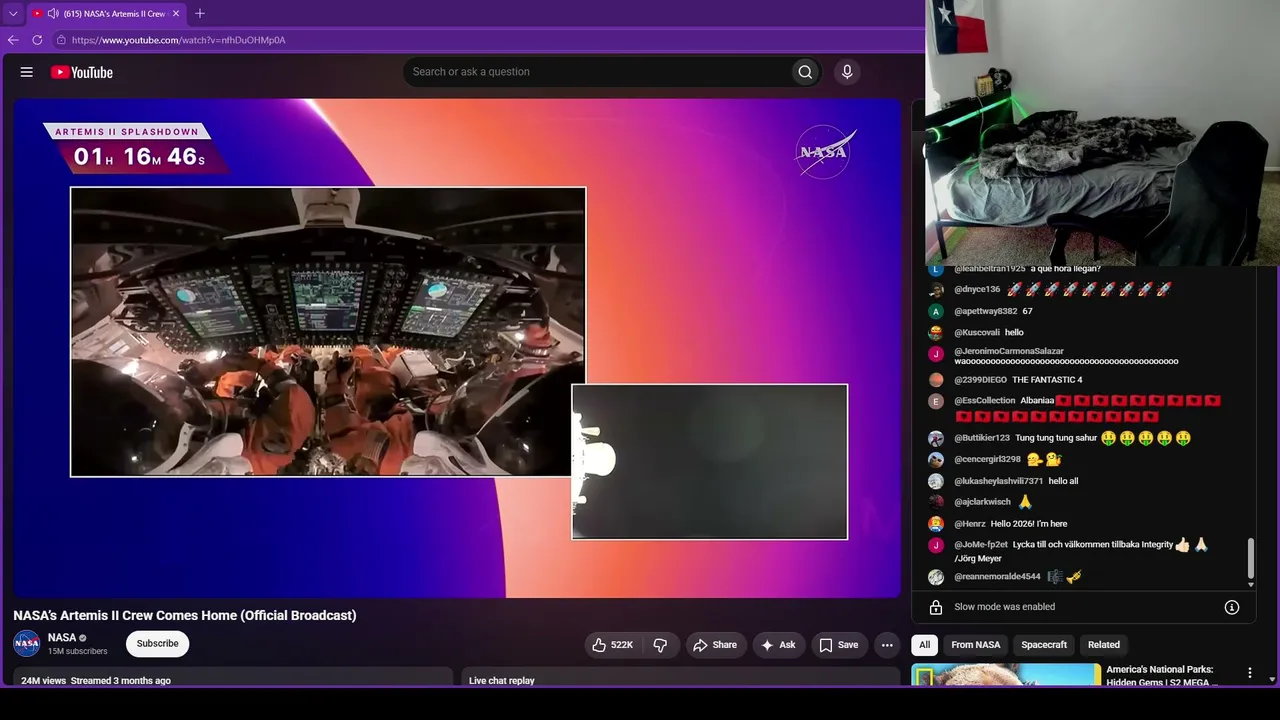Open @ajclarkwisch chat avatar

pos(936,502)
